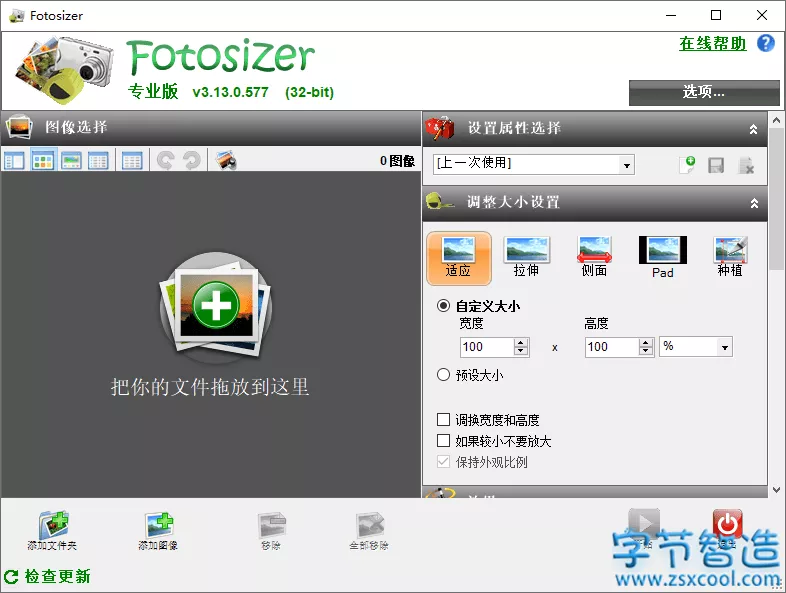
Task: Click the 把你的文件拖放到这里 text
Action: point(210,387)
